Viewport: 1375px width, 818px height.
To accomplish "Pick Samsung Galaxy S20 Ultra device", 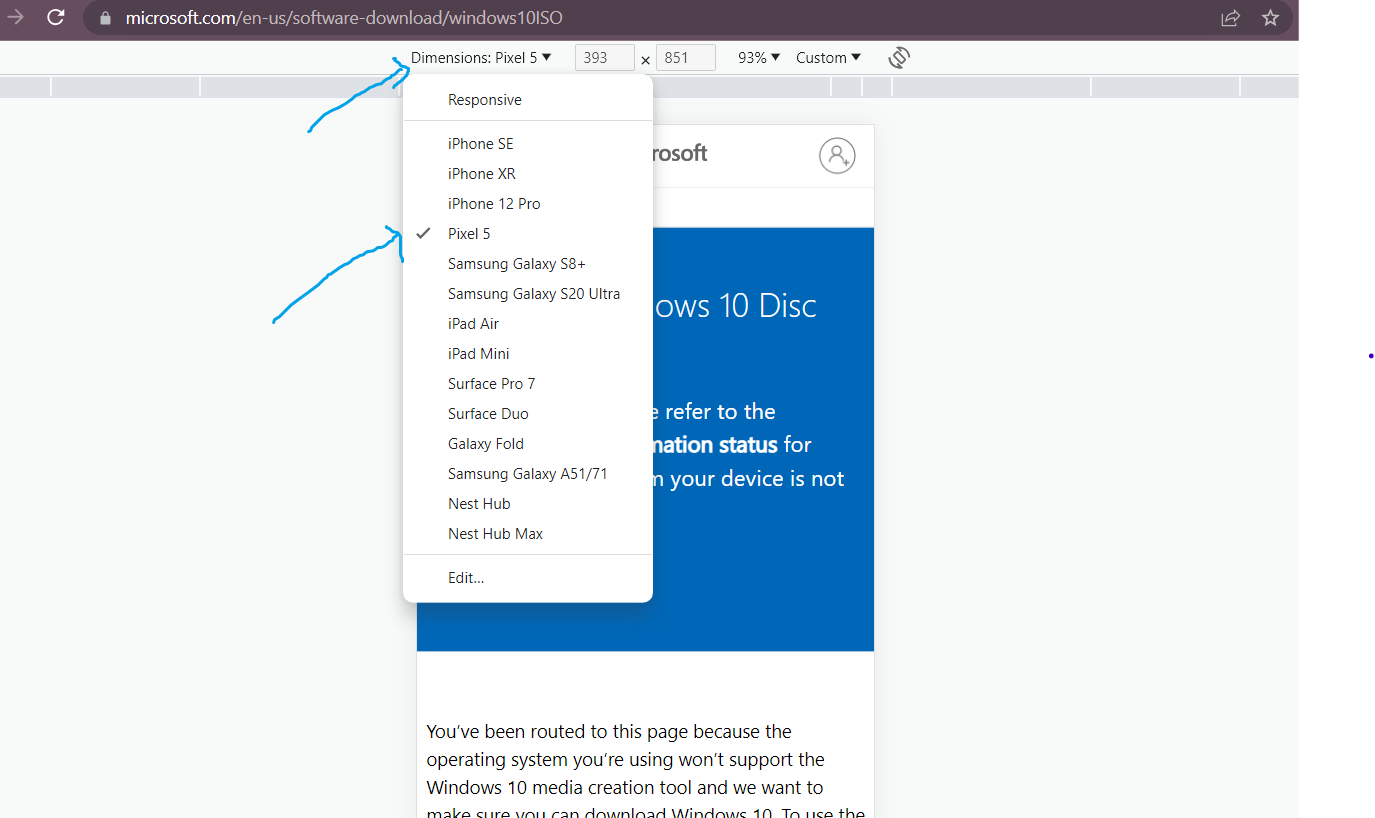I will click(528, 294).
